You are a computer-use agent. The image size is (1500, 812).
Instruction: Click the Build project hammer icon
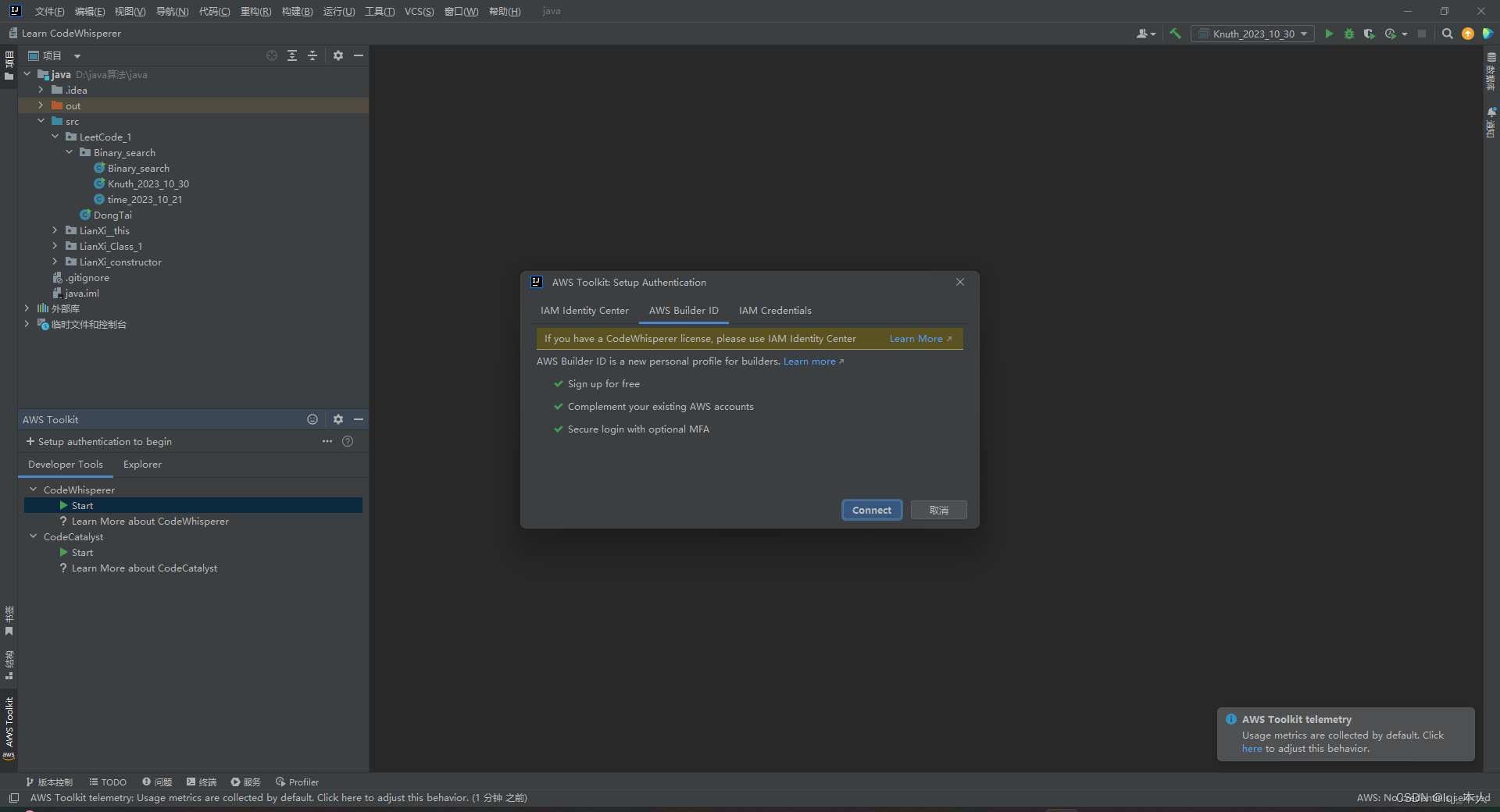1175,34
